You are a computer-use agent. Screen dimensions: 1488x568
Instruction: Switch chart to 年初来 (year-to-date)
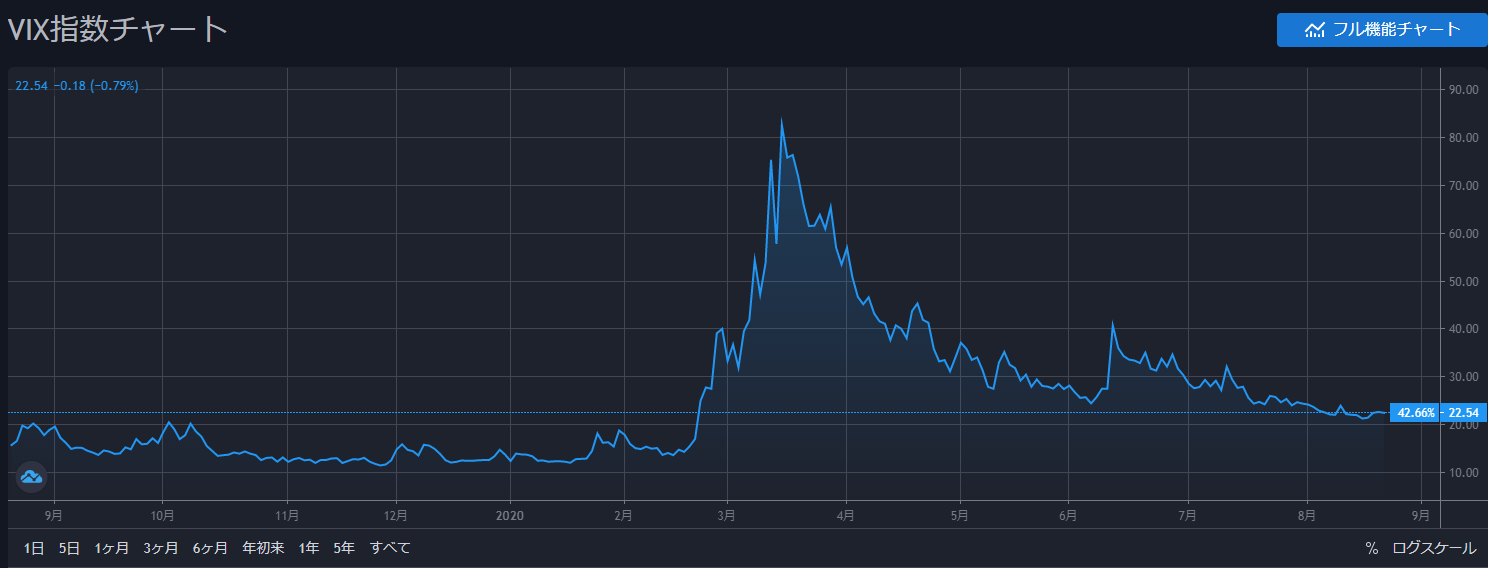(263, 548)
